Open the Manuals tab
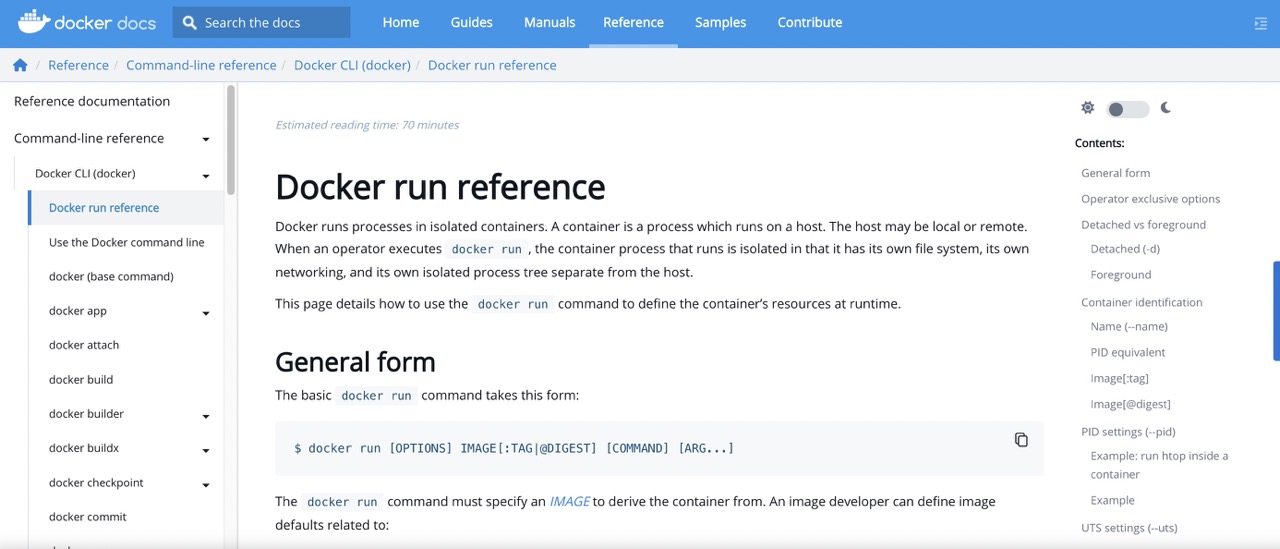The width and height of the screenshot is (1280, 549). pos(550,22)
